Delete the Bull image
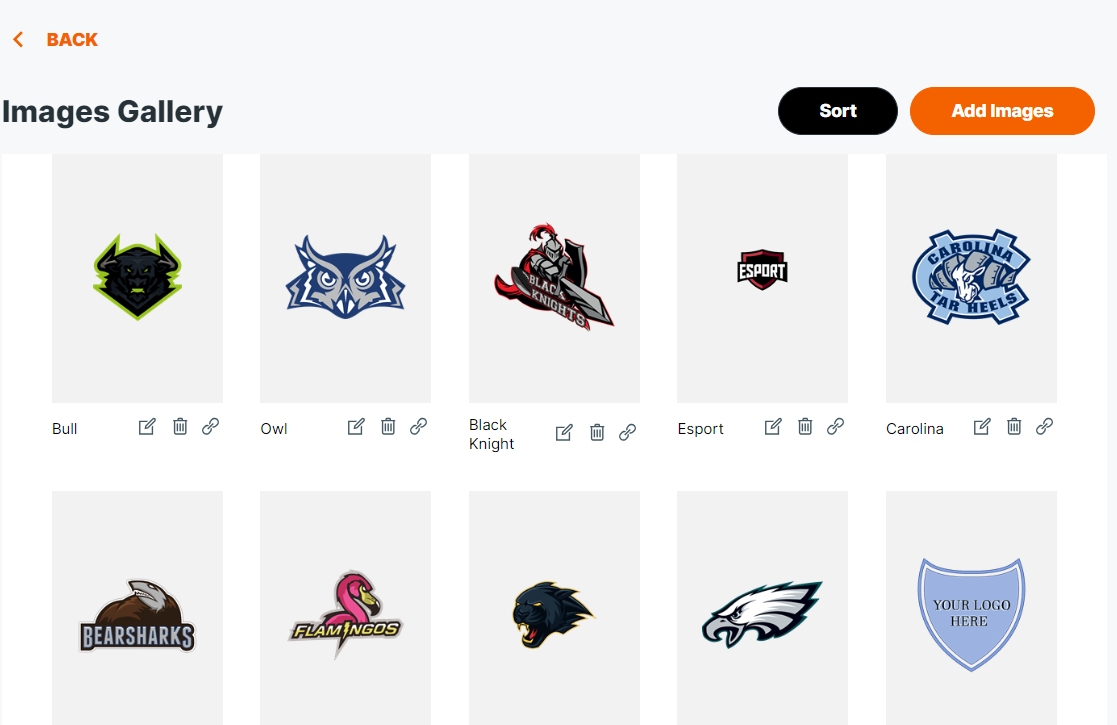The height and width of the screenshot is (725, 1117). 180,427
